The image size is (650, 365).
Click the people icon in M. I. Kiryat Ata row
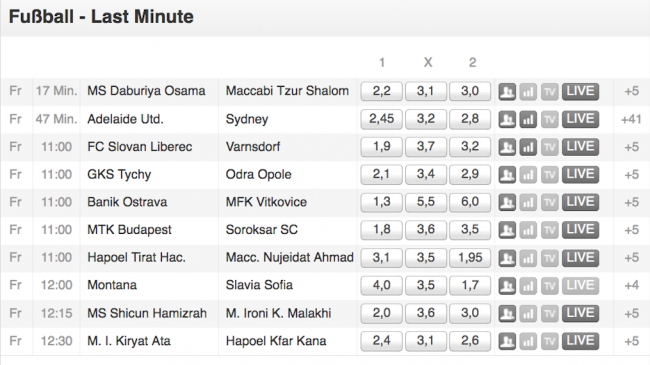click(507, 341)
